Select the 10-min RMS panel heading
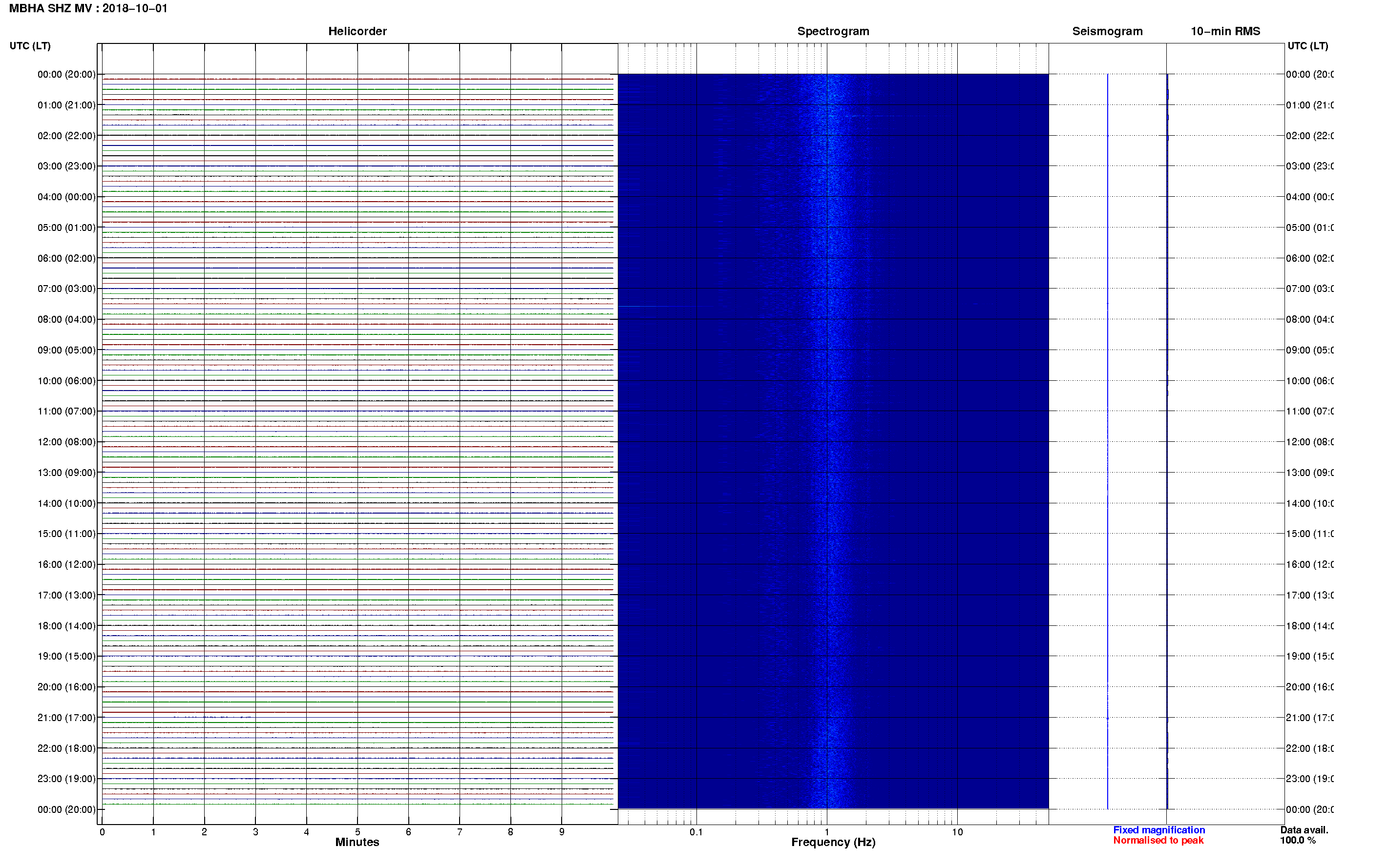The height and width of the screenshot is (868, 1389). (1225, 32)
